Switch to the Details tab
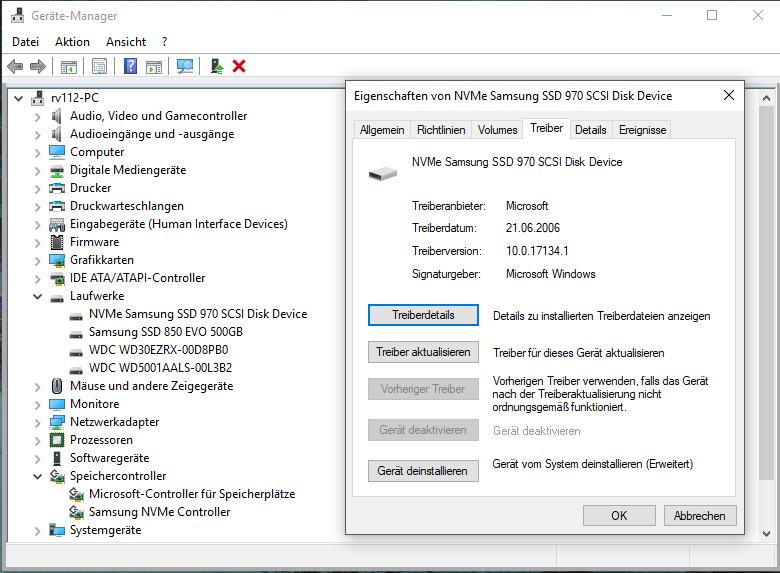This screenshot has width=780, height=573. [590, 130]
